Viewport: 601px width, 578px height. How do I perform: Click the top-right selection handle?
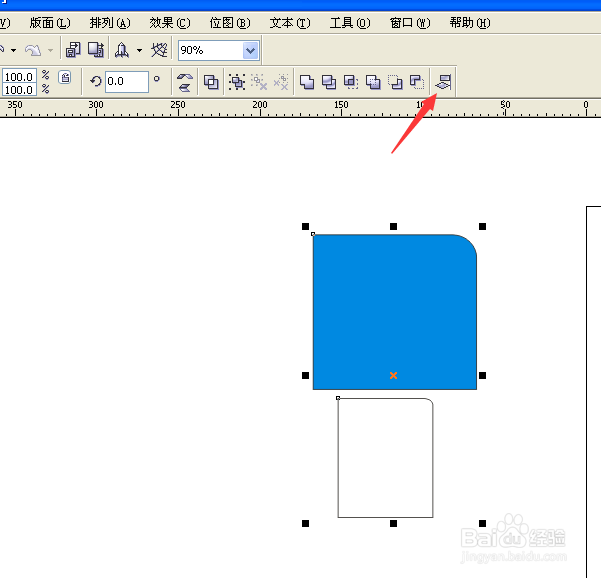(x=482, y=227)
